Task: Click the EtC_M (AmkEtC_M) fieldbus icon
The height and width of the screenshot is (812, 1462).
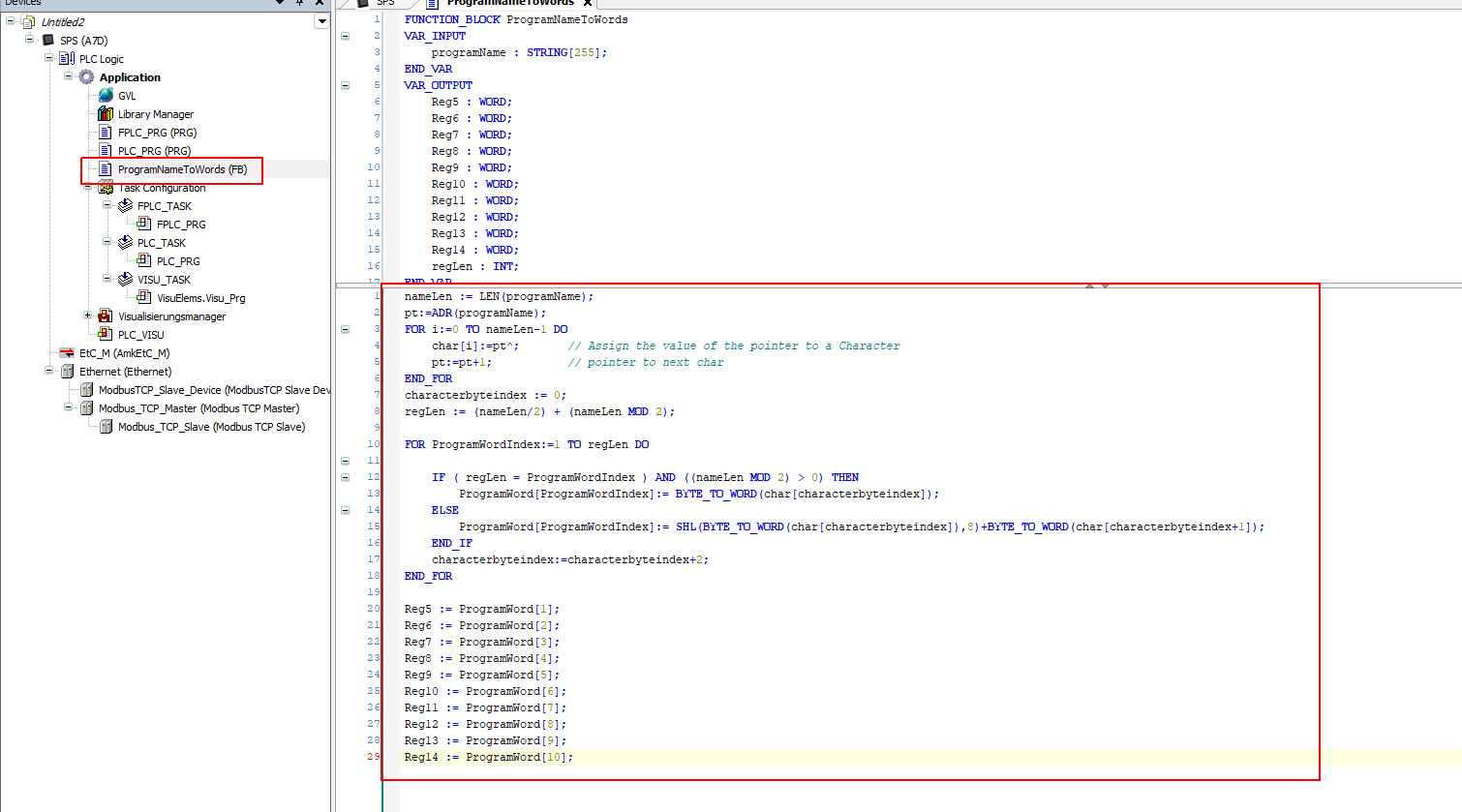Action: pyautogui.click(x=67, y=353)
